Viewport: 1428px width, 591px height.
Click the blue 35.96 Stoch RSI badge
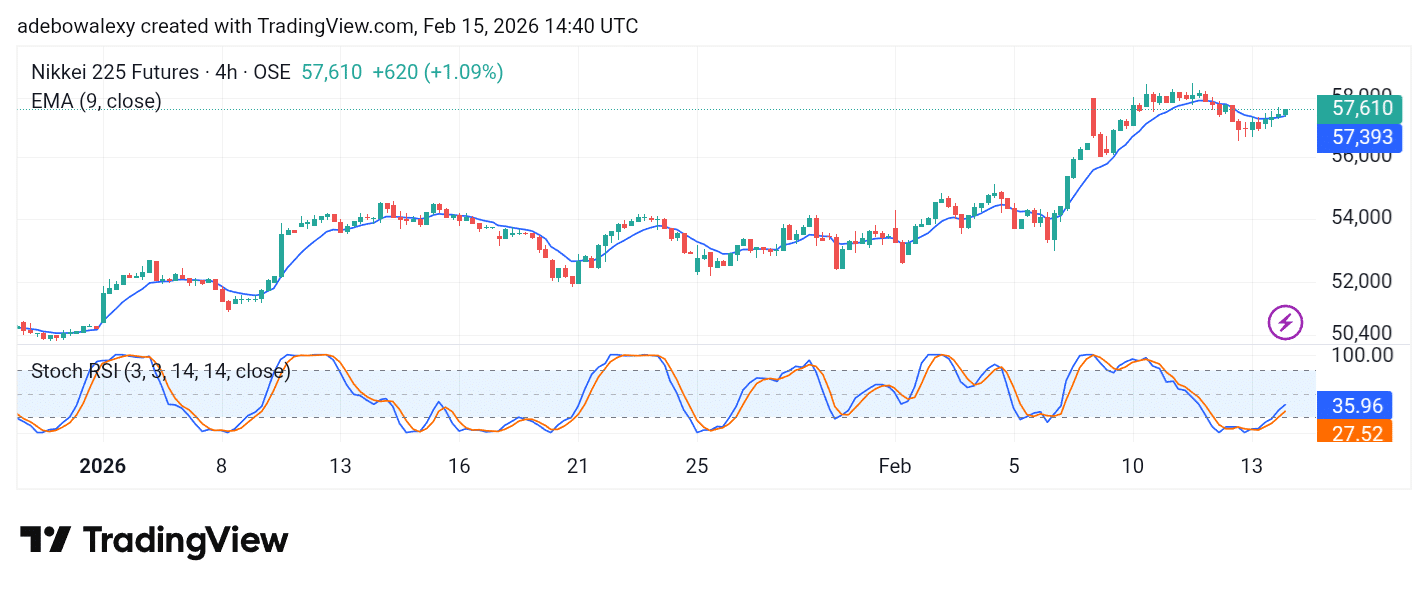click(x=1360, y=405)
